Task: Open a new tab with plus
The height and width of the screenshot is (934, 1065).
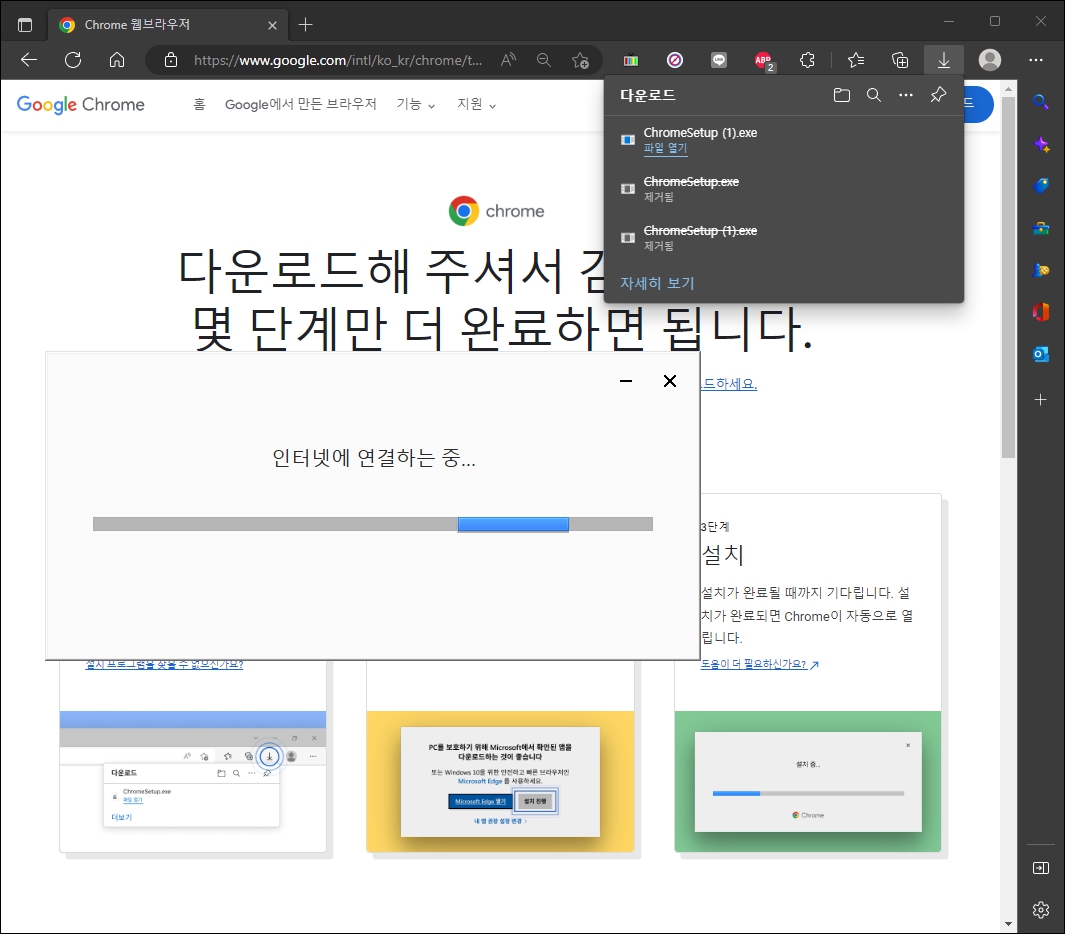Action: point(306,25)
